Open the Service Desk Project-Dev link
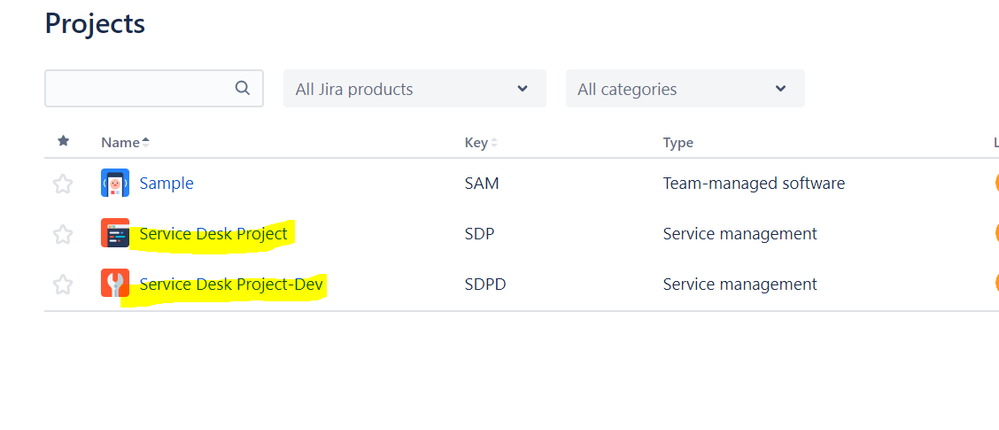999x430 pixels. (231, 284)
